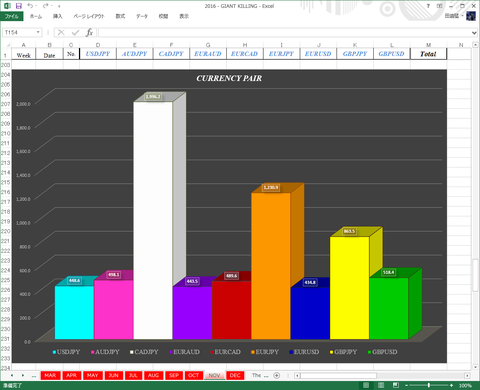Click the 1,996.2 data label
This screenshot has width=480, height=390.
pos(153,97)
